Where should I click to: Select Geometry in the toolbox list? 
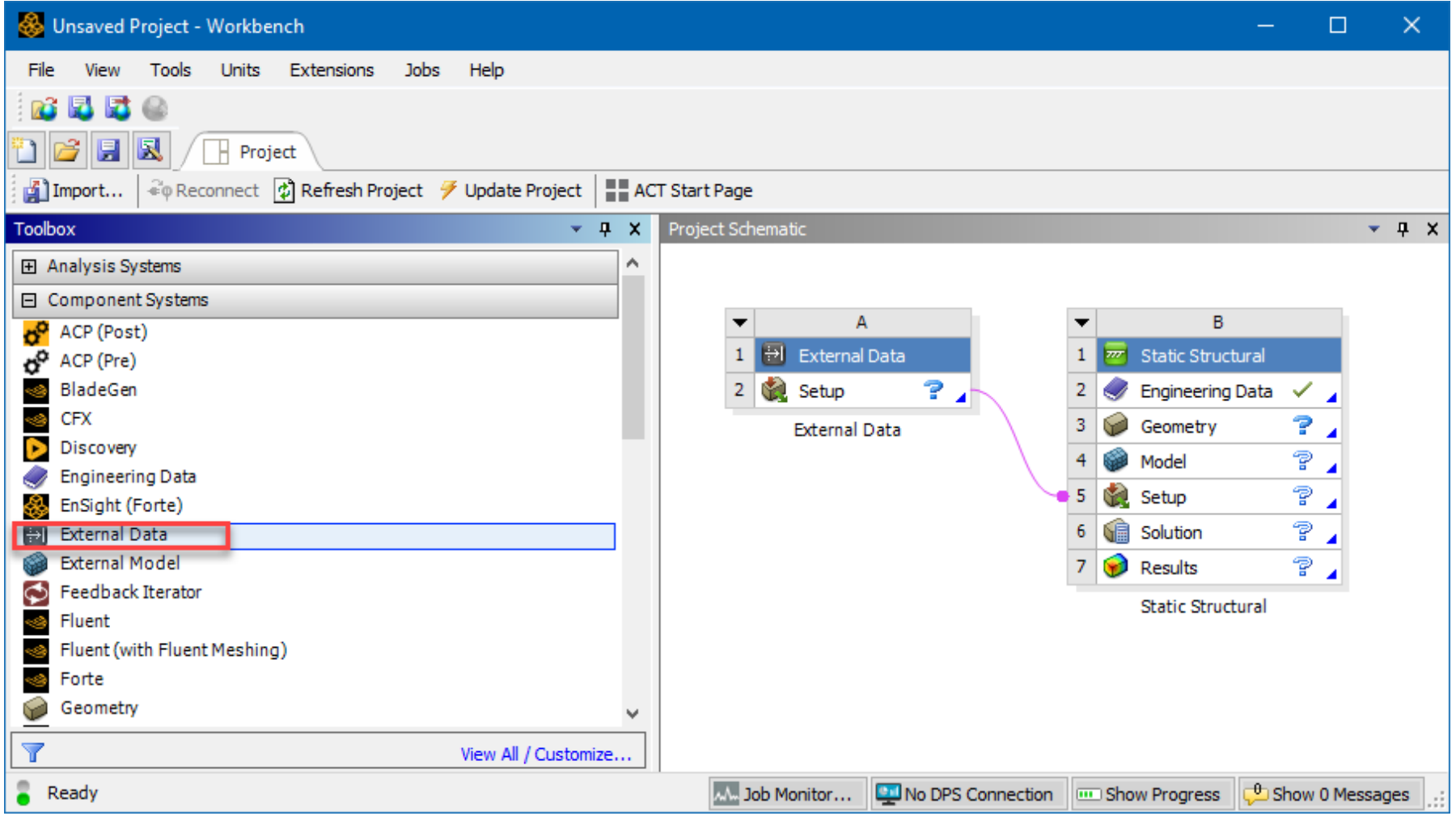coord(99,708)
